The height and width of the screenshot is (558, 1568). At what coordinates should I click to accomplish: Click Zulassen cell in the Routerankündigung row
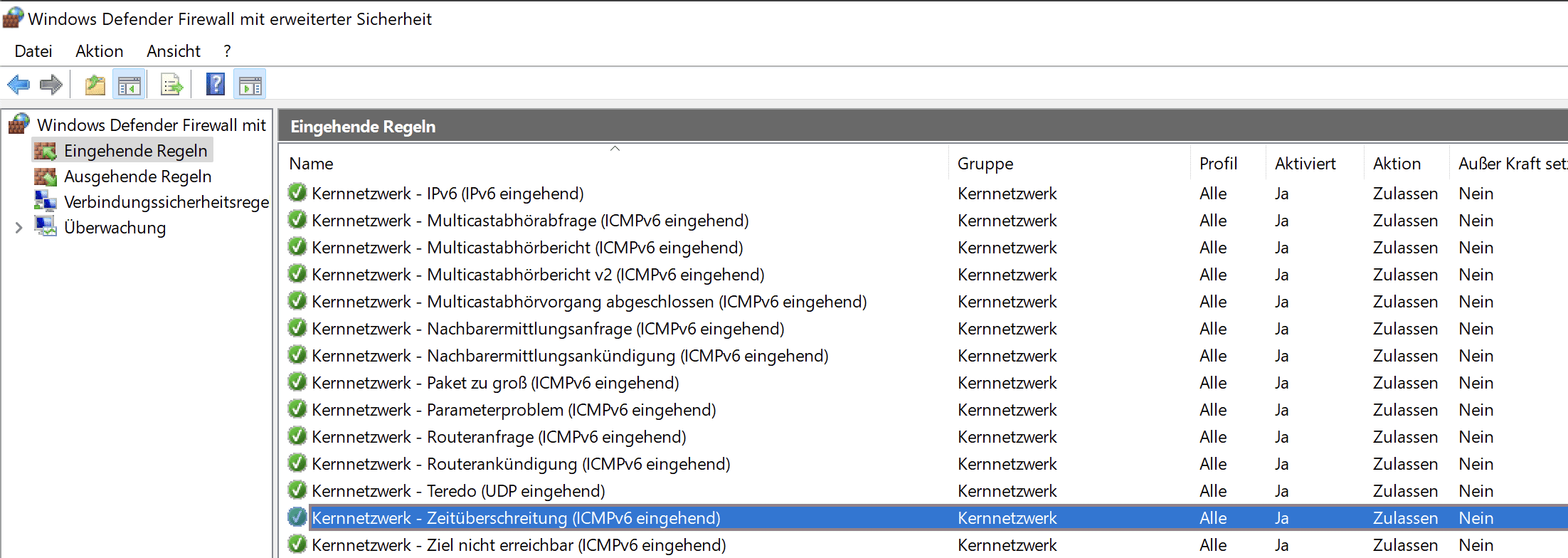tap(1405, 464)
